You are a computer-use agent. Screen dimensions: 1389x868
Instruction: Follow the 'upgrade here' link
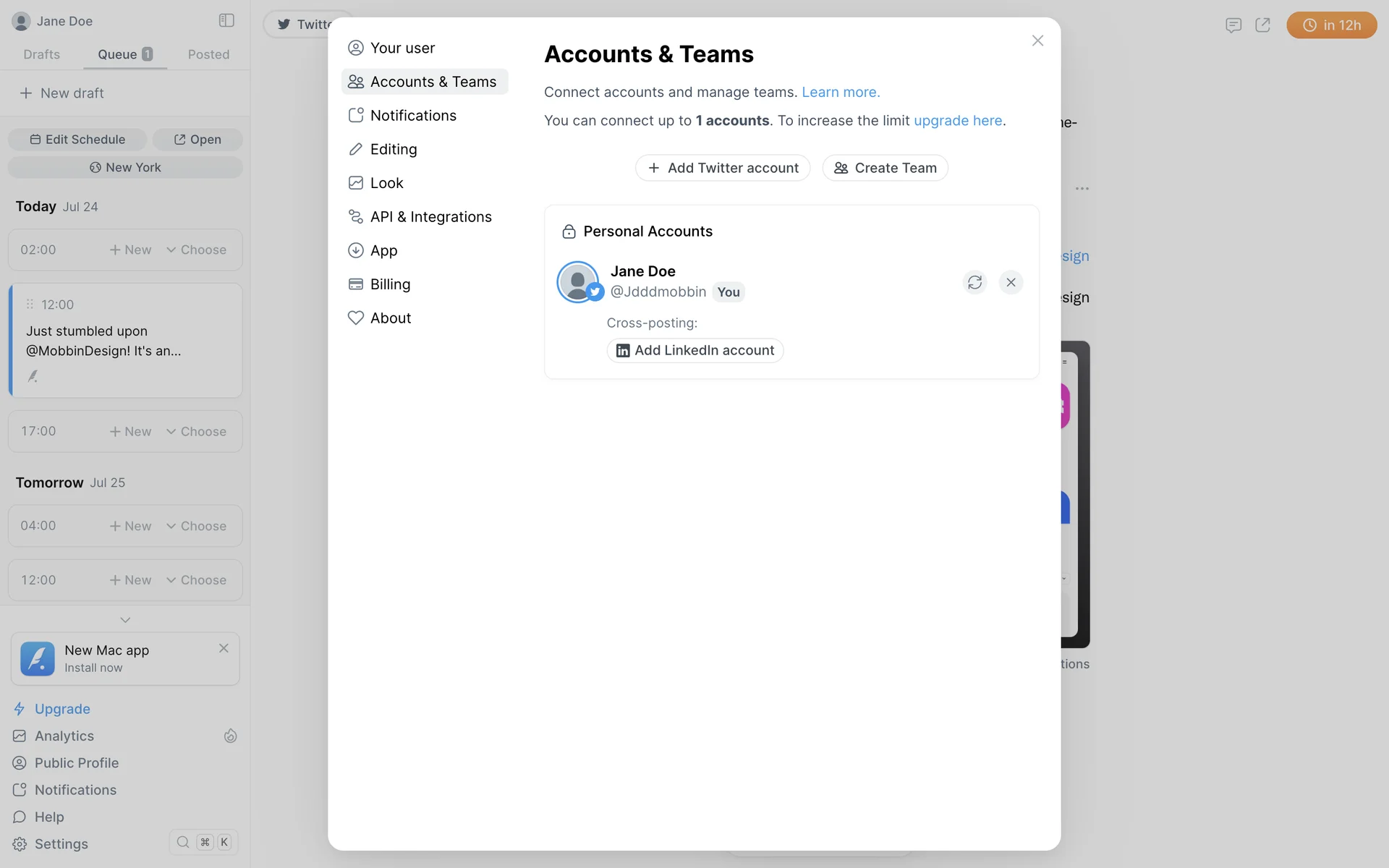tap(958, 121)
